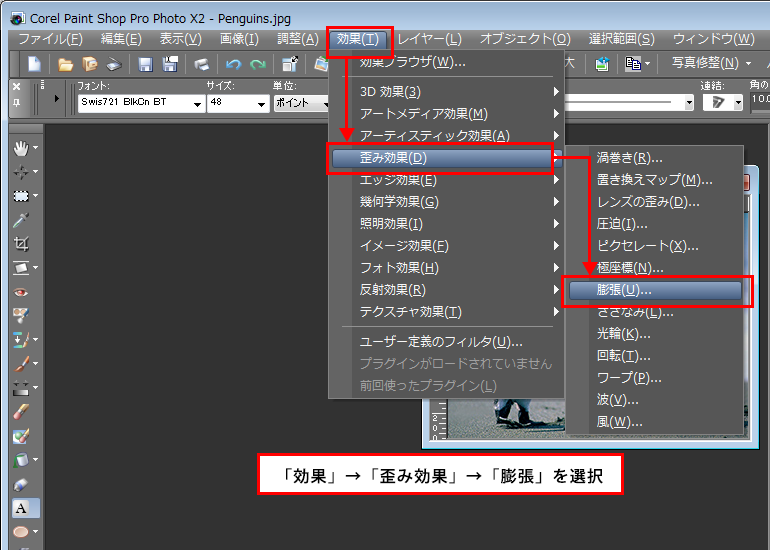This screenshot has height=550, width=770.
Task: Select the rectangular Selection tool
Action: click(21, 196)
